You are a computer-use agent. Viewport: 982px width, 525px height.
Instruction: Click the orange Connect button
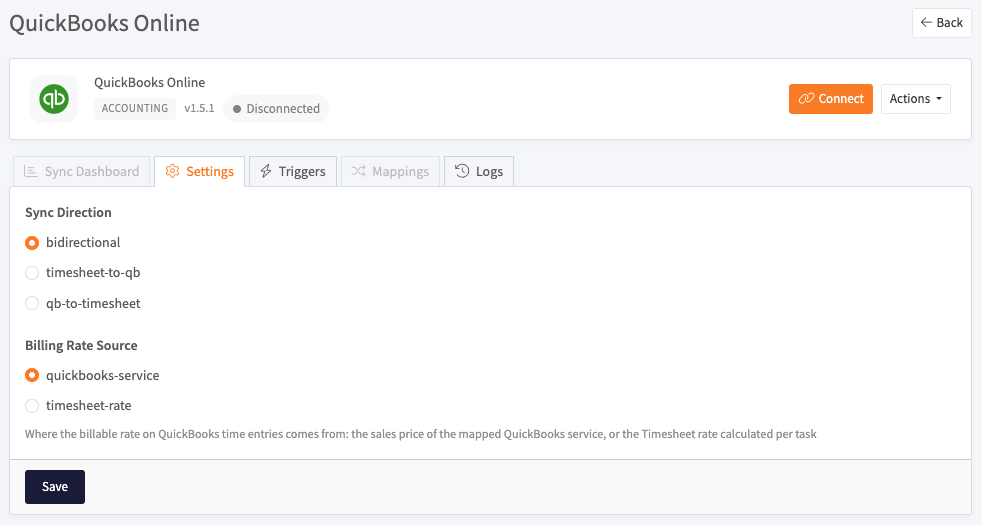click(830, 98)
